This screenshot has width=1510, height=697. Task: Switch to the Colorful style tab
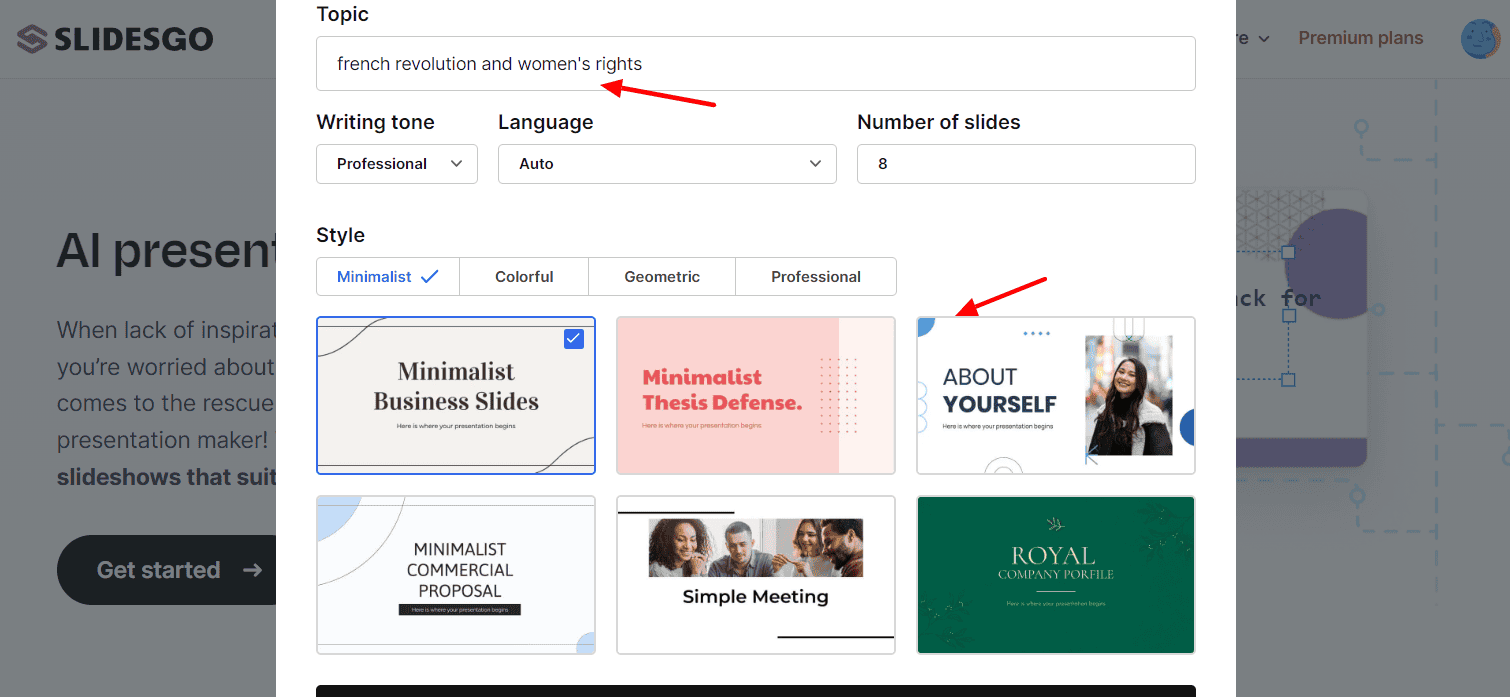pyautogui.click(x=524, y=277)
